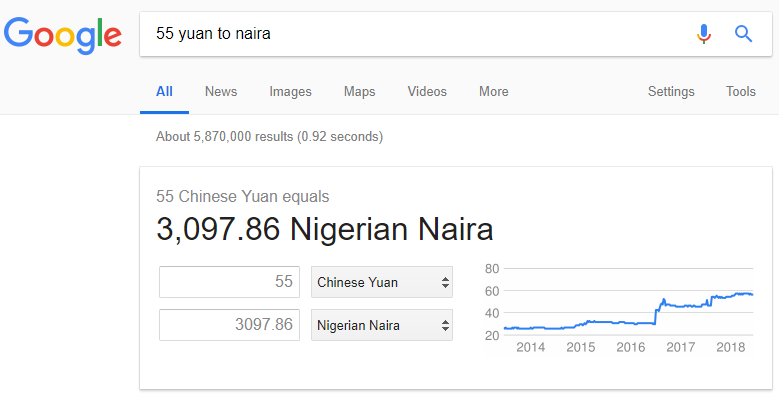Open the Nigerian Naira currency dropdown
Image resolution: width=779 pixels, height=407 pixels.
point(382,325)
